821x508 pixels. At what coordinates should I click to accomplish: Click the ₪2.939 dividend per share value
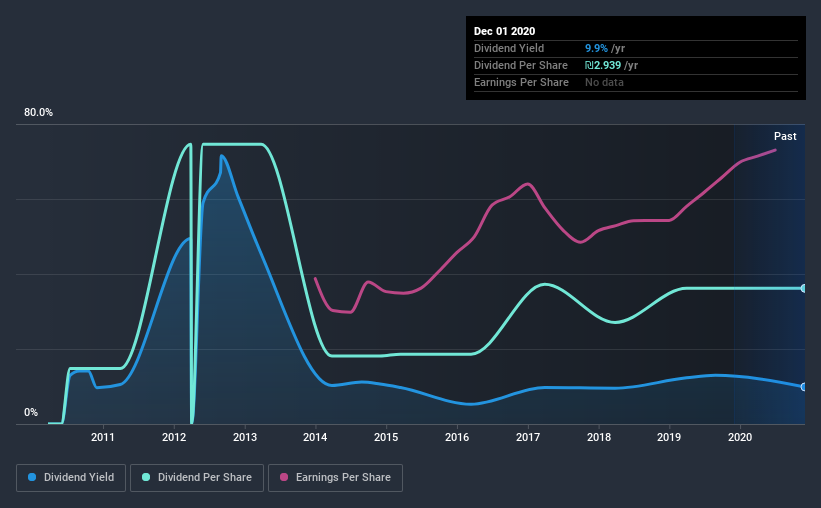603,65
